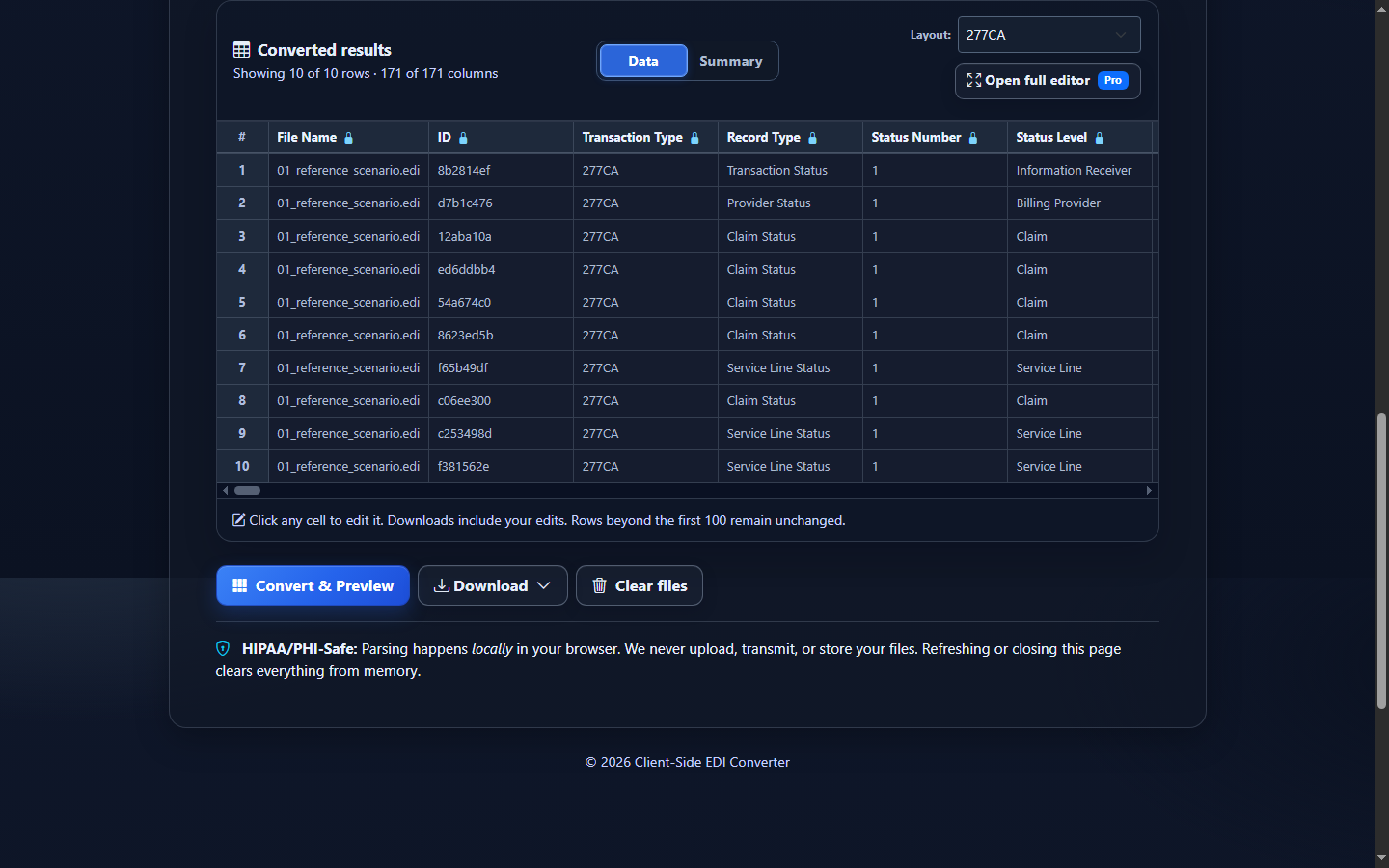The image size is (1389, 868).
Task: Open full editor
Action: click(1048, 81)
